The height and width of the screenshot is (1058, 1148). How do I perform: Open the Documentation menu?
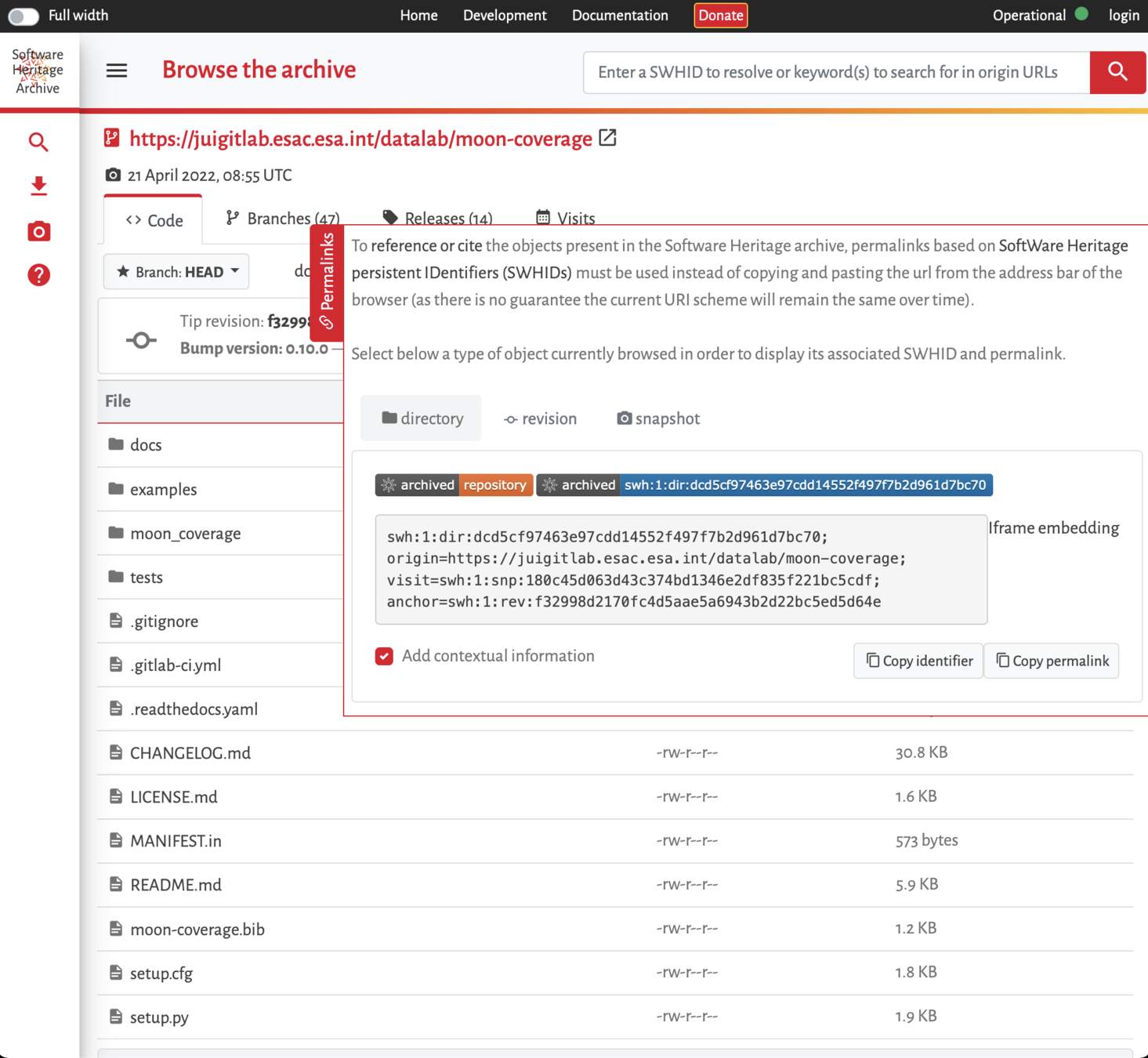(x=620, y=16)
